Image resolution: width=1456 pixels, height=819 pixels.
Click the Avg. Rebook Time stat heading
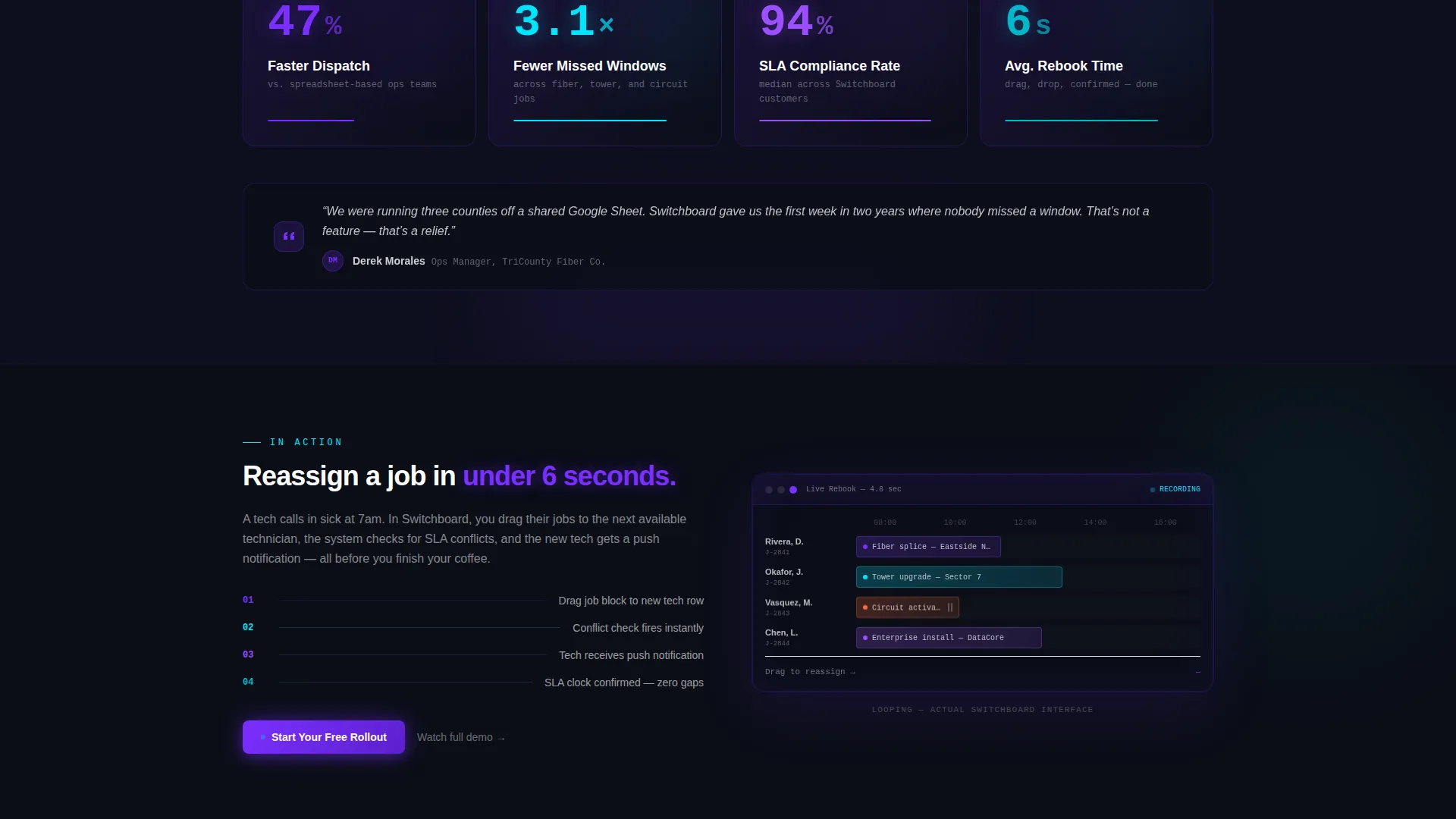(1064, 66)
